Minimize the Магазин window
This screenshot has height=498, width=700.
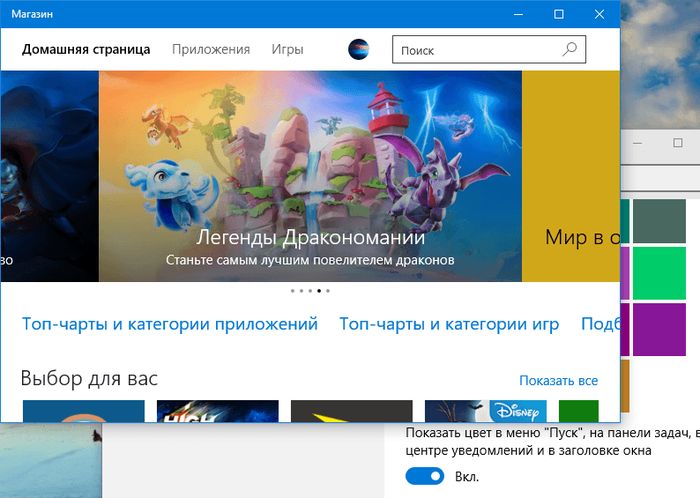click(518, 14)
